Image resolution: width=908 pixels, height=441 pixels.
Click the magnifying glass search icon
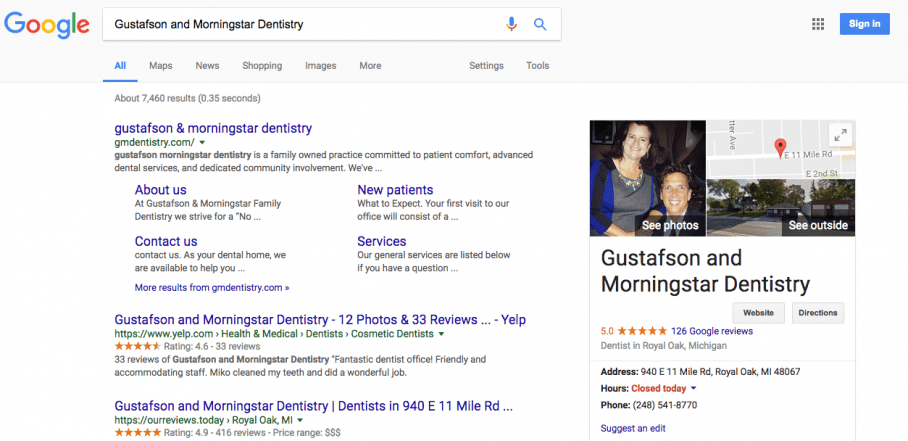tap(540, 24)
